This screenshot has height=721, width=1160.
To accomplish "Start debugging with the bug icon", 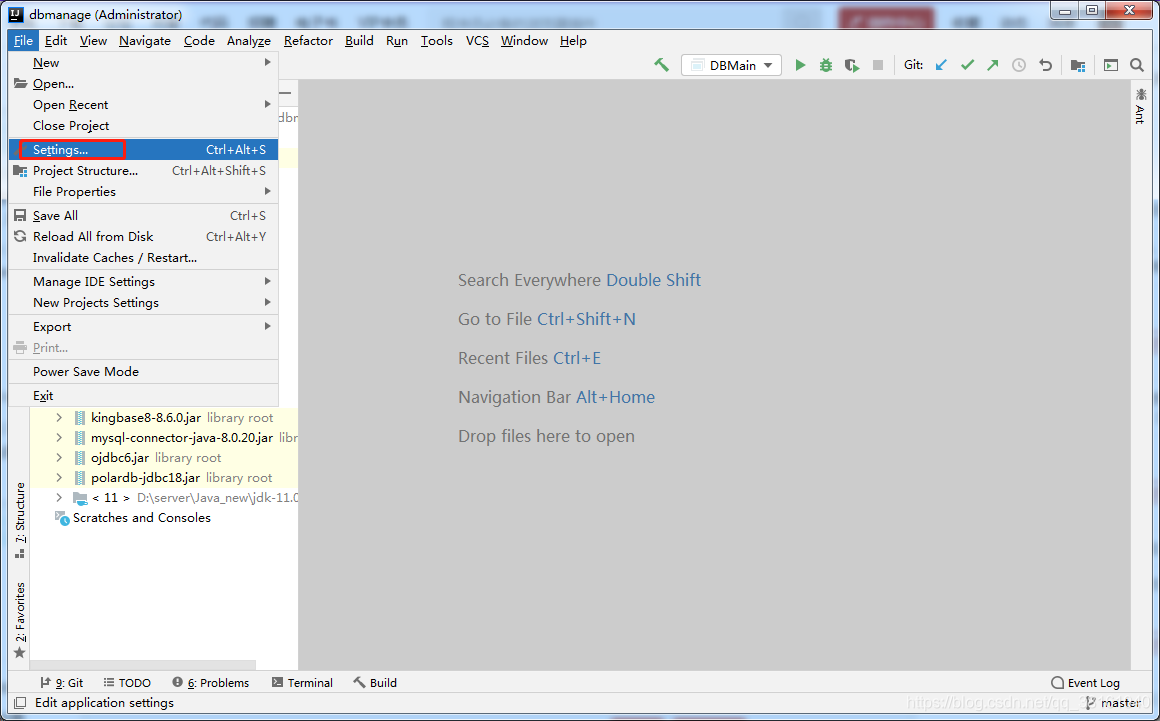I will [826, 65].
